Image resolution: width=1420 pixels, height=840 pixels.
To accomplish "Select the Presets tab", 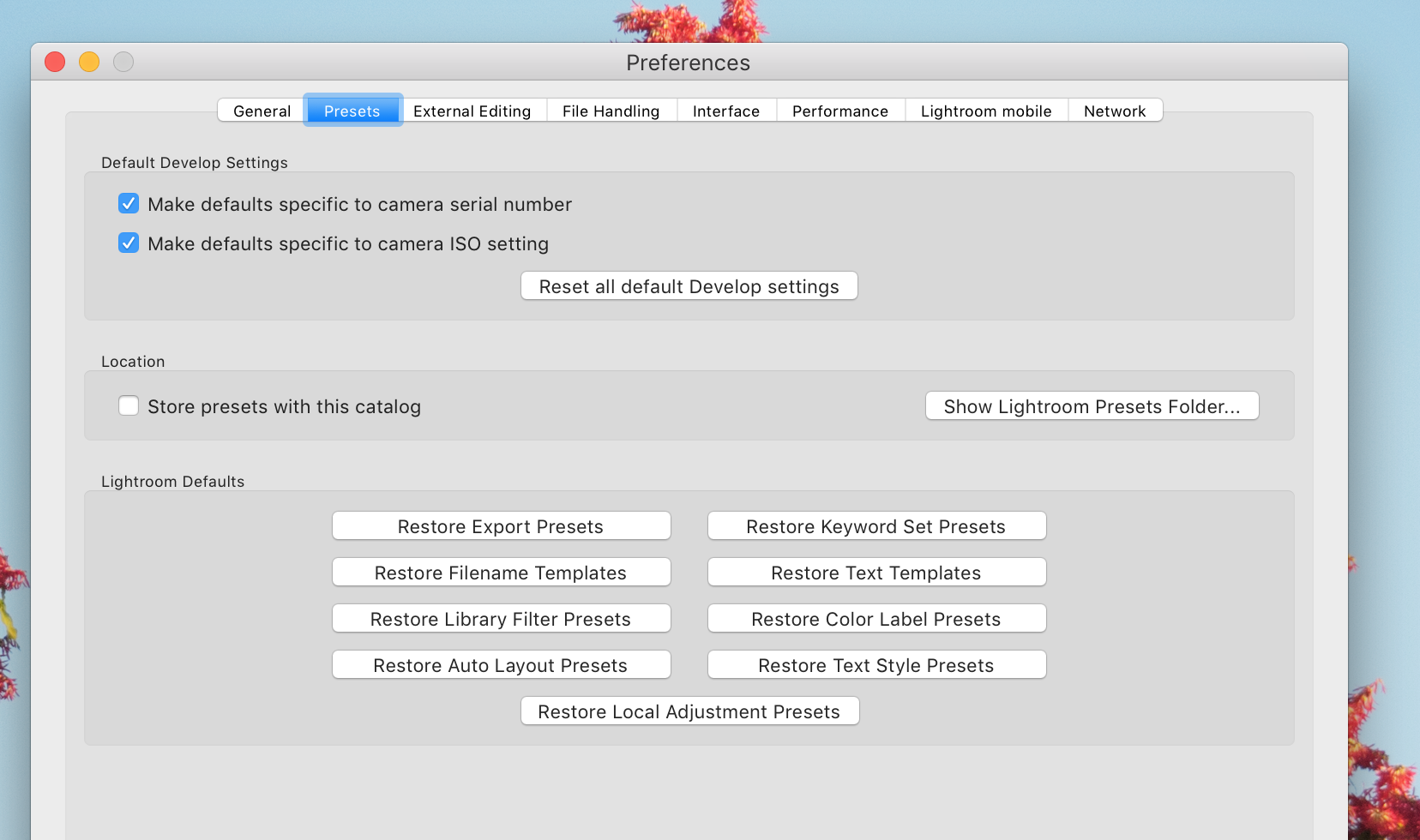I will [352, 111].
